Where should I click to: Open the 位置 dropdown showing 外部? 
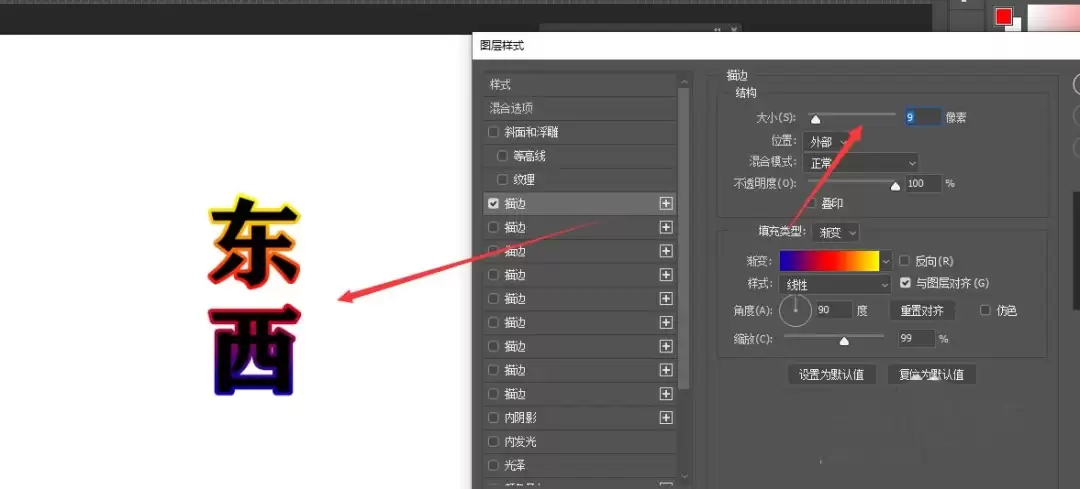pyautogui.click(x=827, y=141)
